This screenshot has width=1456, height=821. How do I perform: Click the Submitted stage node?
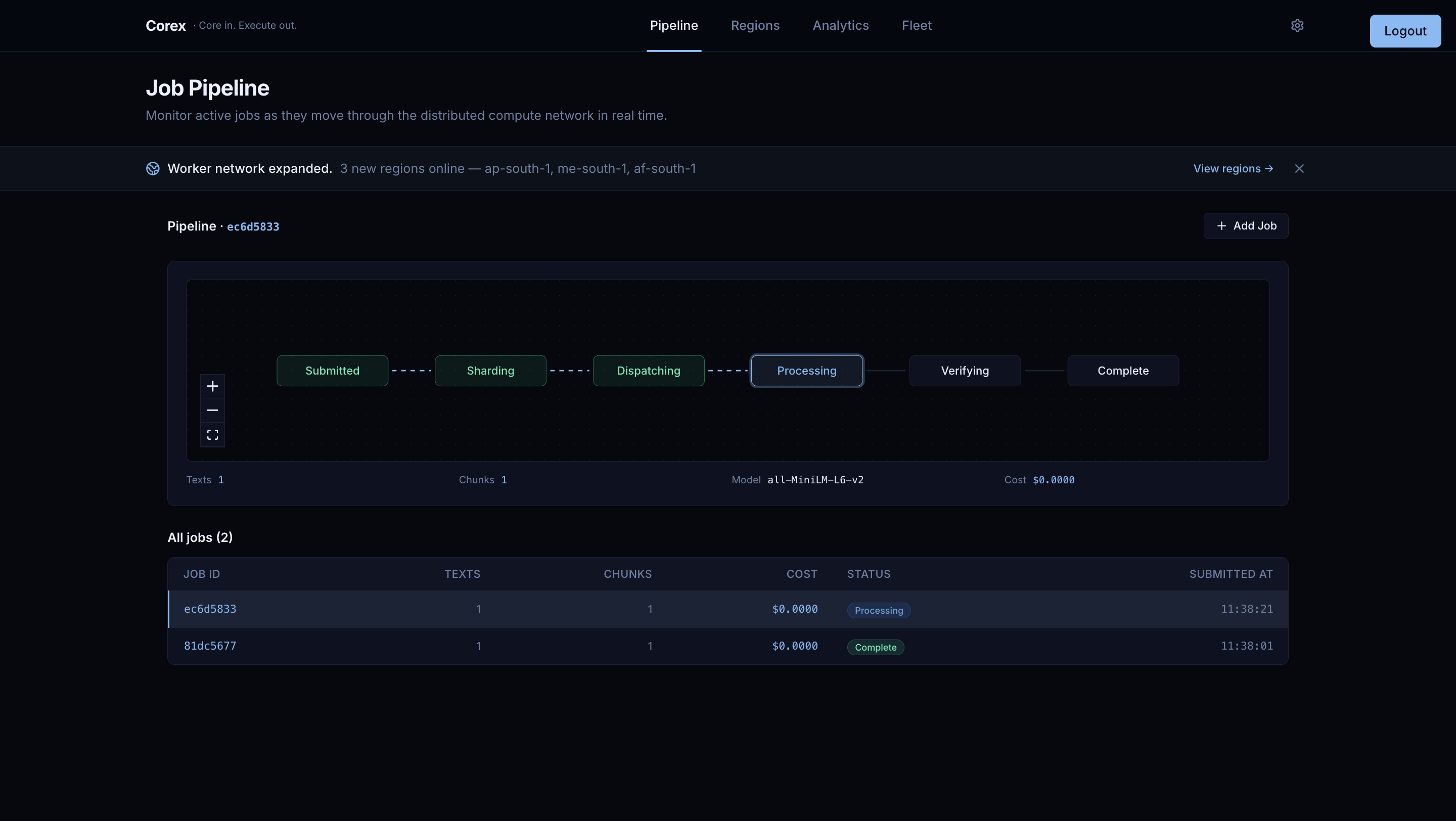332,371
